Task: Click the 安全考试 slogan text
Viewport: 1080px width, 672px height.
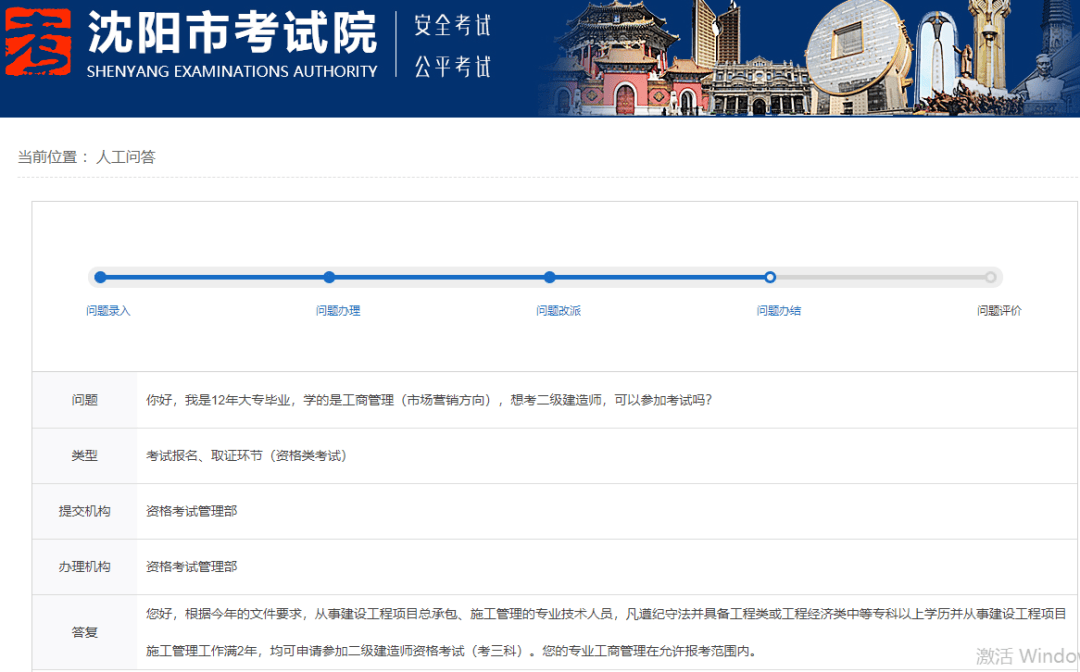Action: (x=453, y=25)
